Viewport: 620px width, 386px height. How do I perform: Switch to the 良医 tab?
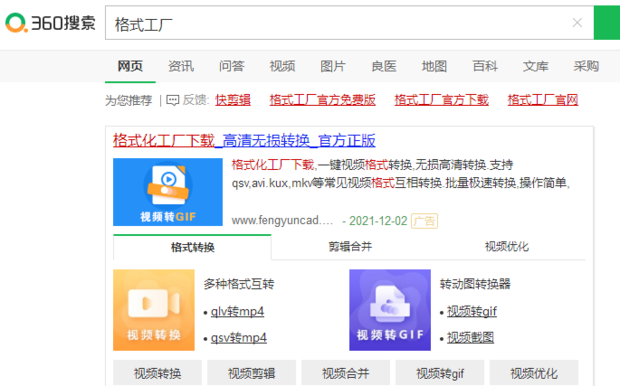coord(384,66)
